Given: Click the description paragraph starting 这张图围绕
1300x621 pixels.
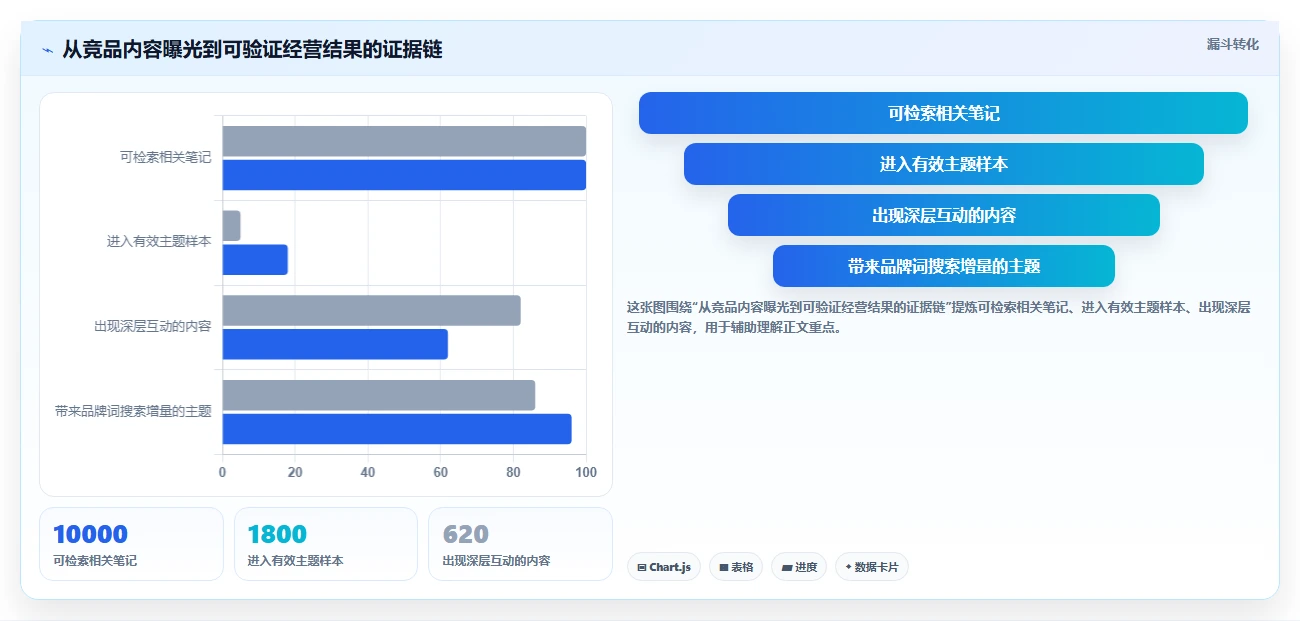Looking at the screenshot, I should point(938,317).
